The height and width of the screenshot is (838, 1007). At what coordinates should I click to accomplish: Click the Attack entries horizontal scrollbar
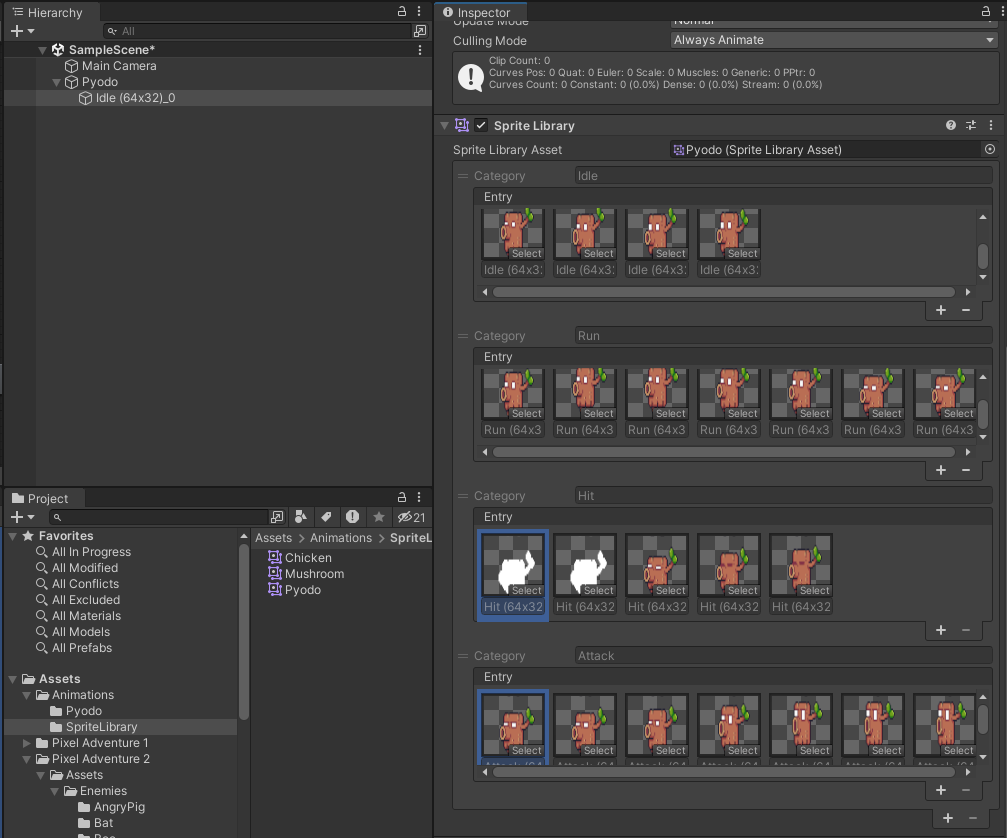coord(724,772)
